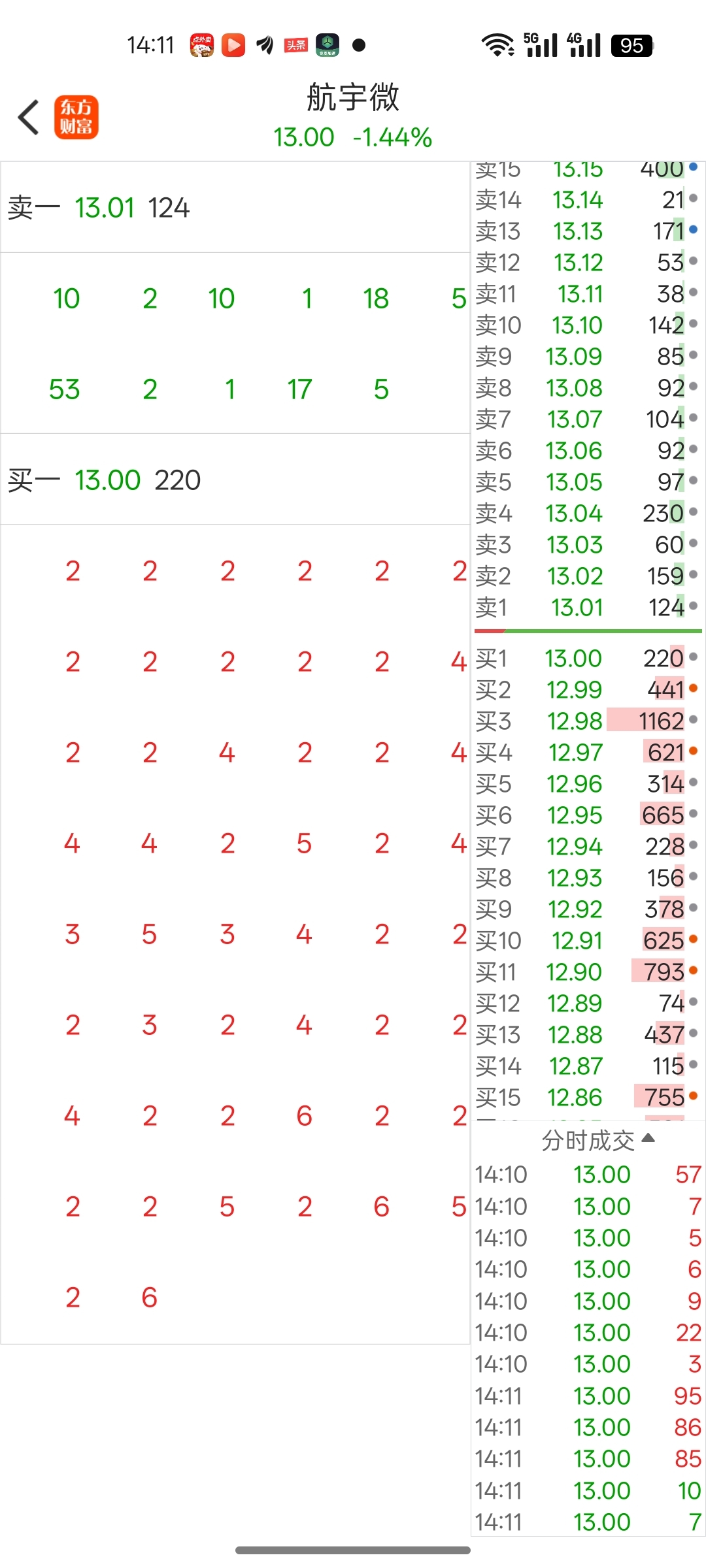Tap the bottom home gesture bar
This screenshot has width=706, height=1568.
pyautogui.click(x=353, y=1550)
